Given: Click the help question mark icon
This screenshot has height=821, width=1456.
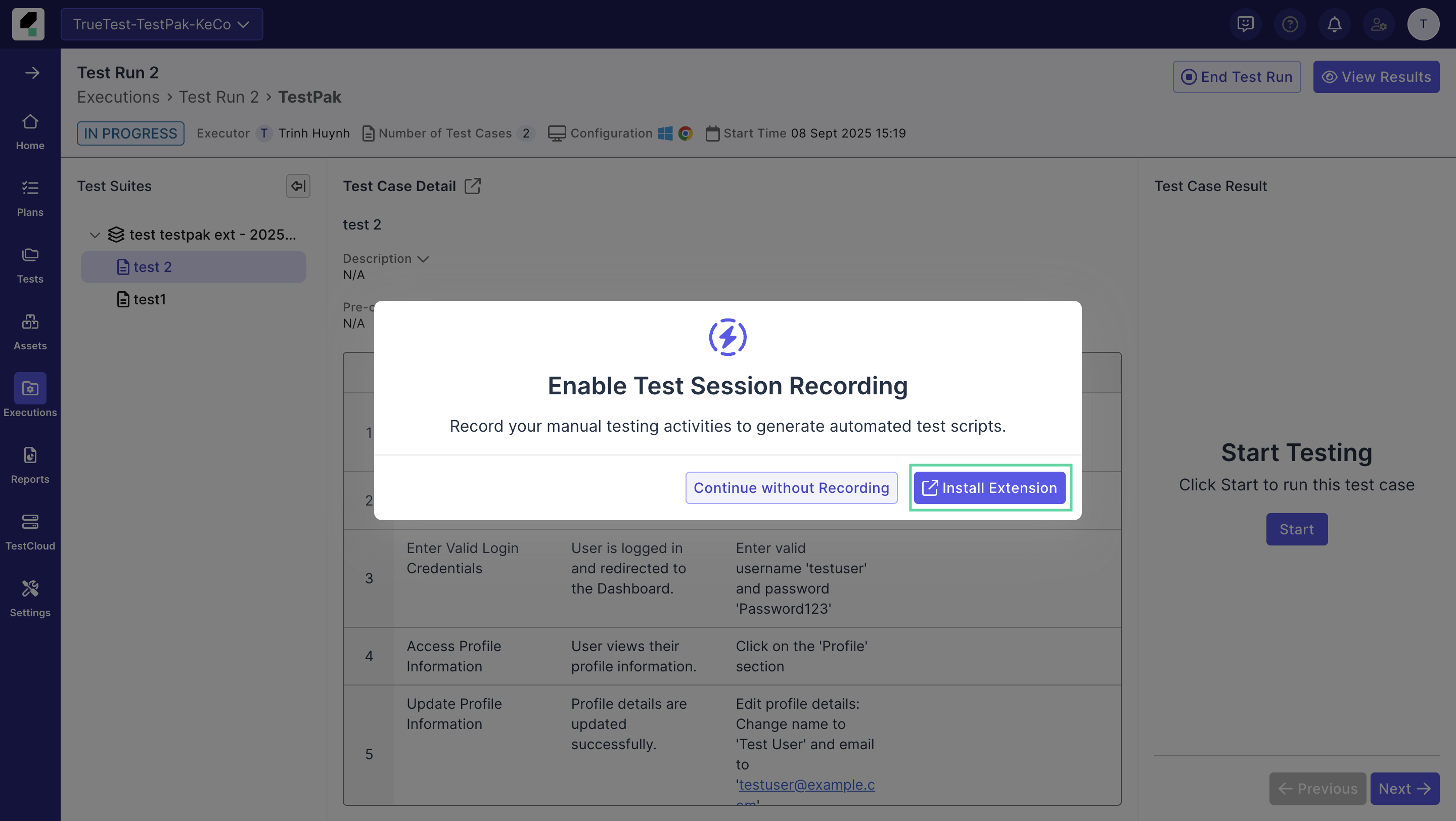Looking at the screenshot, I should tap(1289, 24).
